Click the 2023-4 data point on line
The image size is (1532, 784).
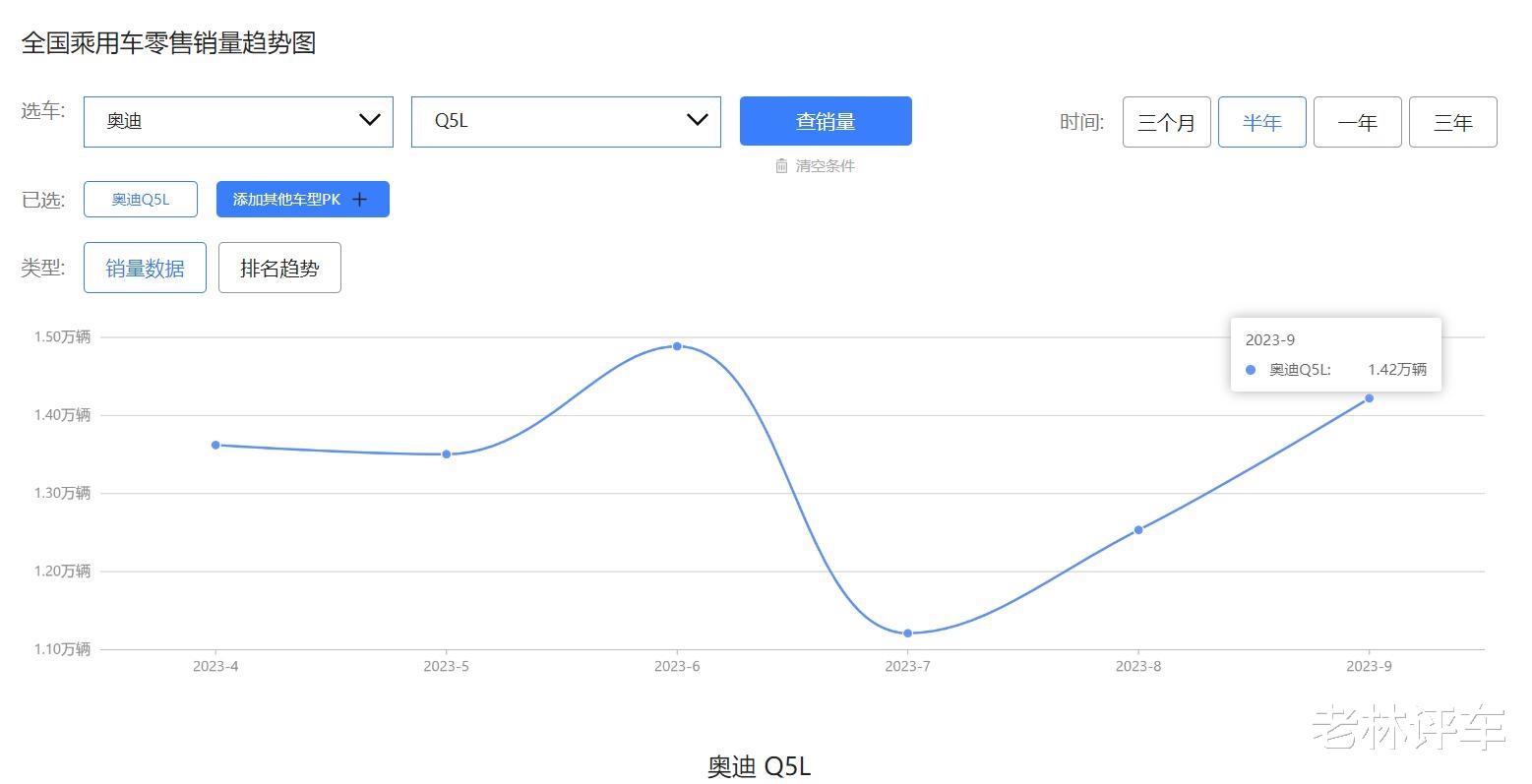pyautogui.click(x=215, y=445)
